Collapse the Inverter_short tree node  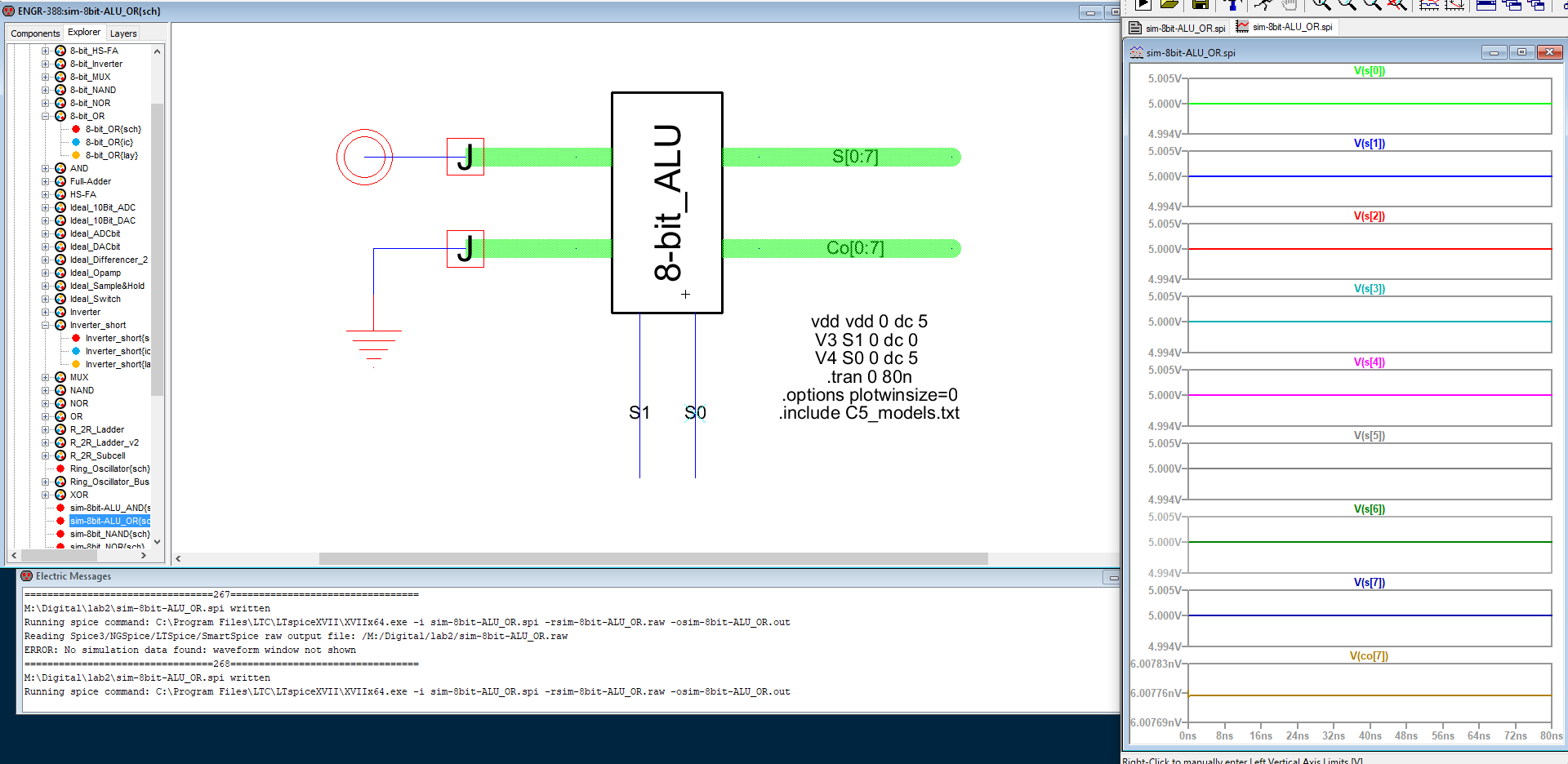tap(46, 325)
